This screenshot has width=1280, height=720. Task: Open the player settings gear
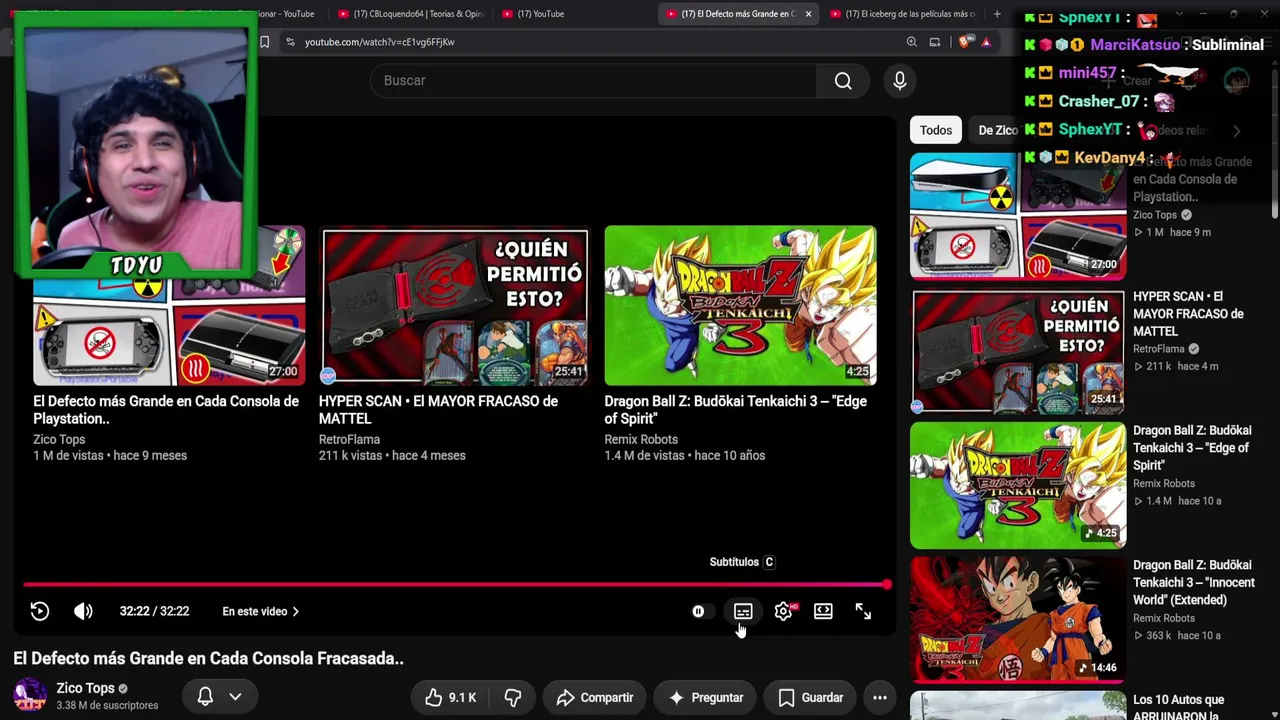tap(784, 611)
